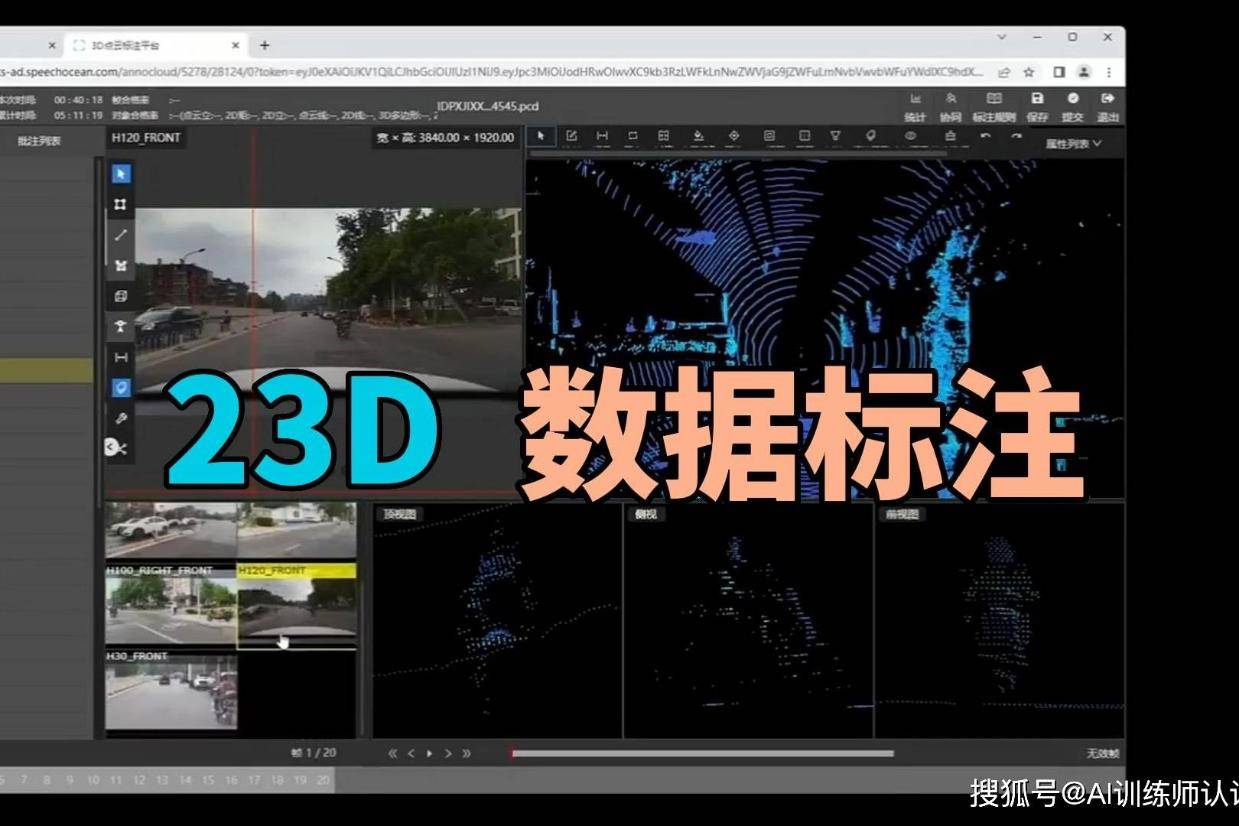
Task: Open the browser profile avatar
Action: [1083, 72]
